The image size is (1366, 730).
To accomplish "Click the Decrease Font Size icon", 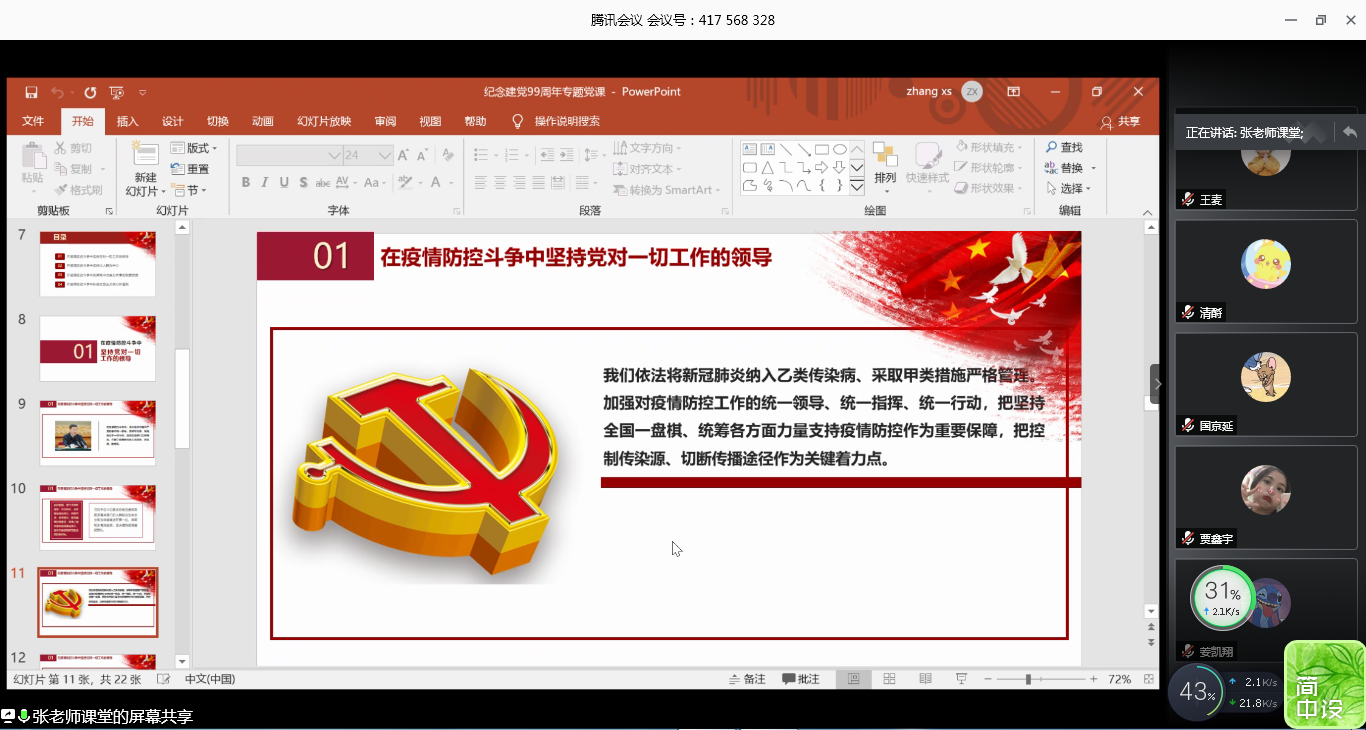I will tap(420, 155).
